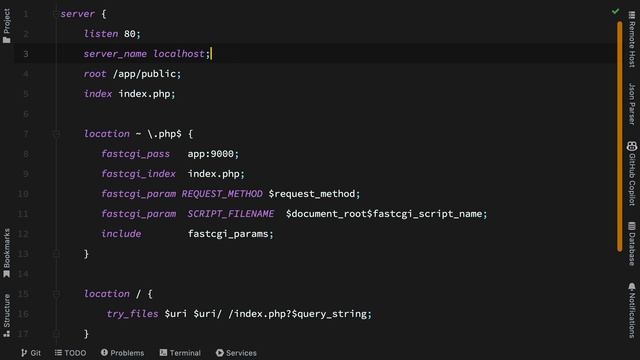The image size is (640, 360).
Task: Click the '/app/public;' root path
Action: pyautogui.click(x=147, y=74)
